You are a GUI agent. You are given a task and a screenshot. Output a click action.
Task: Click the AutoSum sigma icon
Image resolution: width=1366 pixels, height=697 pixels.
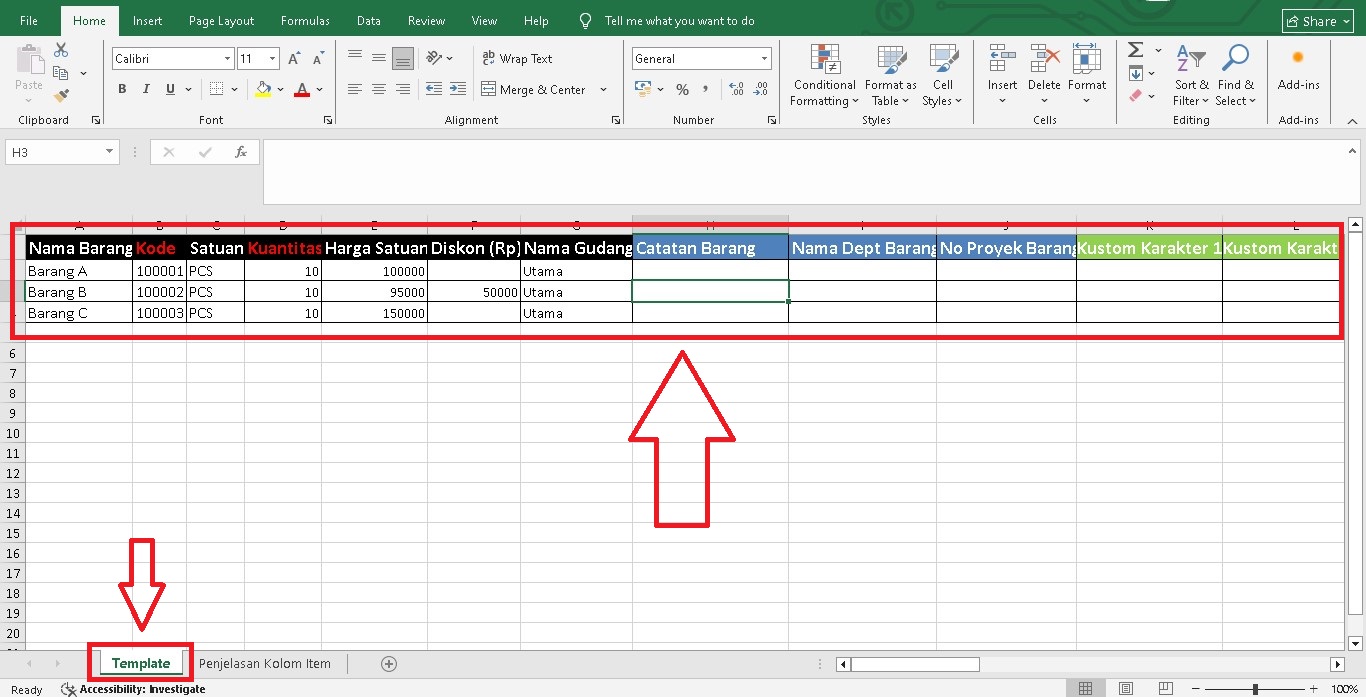click(x=1135, y=50)
